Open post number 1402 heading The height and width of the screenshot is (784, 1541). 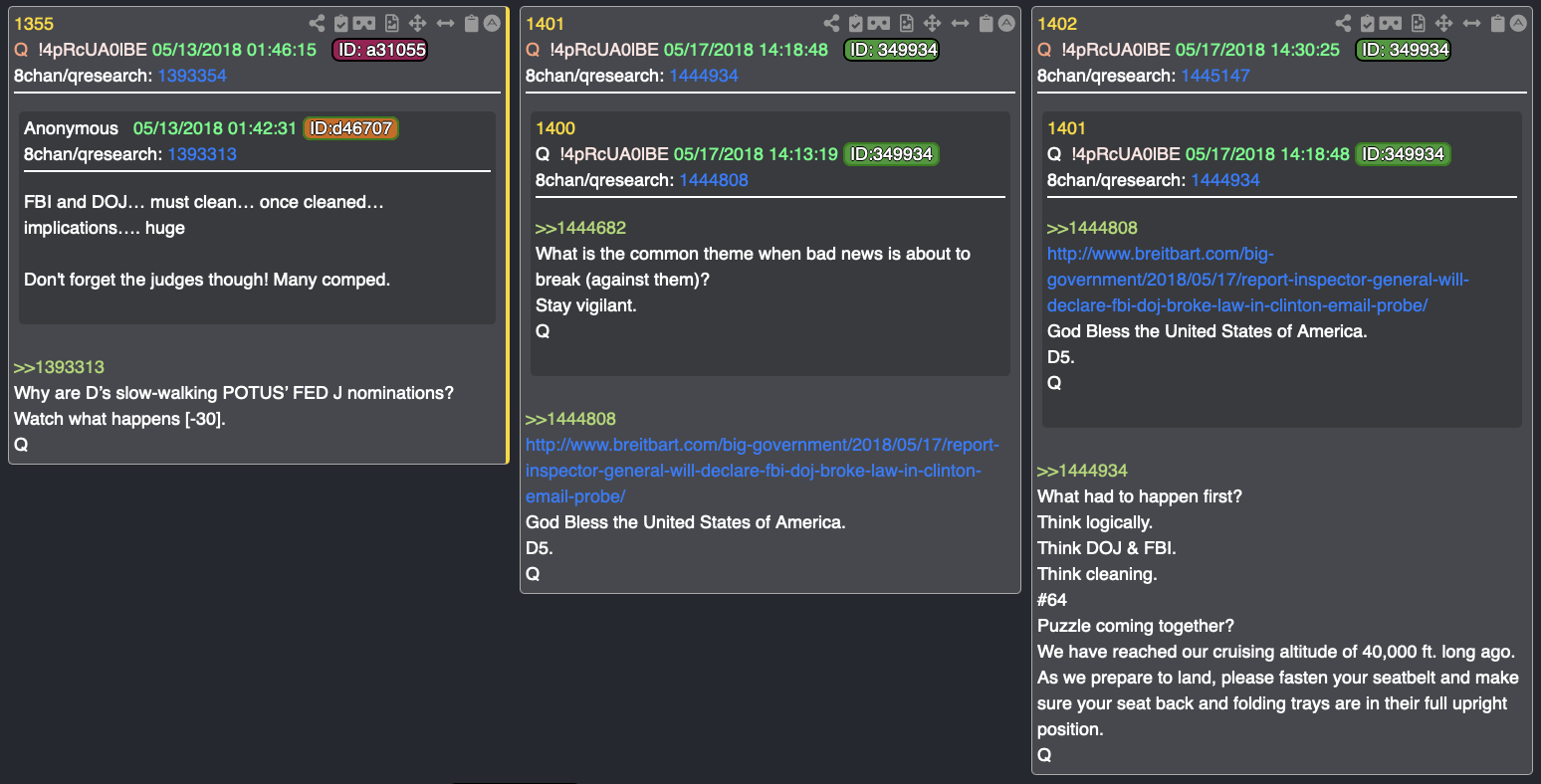(1057, 24)
